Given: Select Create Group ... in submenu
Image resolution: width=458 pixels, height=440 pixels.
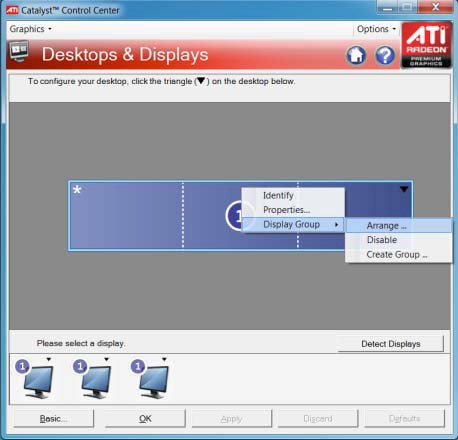Looking at the screenshot, I should pyautogui.click(x=399, y=255).
